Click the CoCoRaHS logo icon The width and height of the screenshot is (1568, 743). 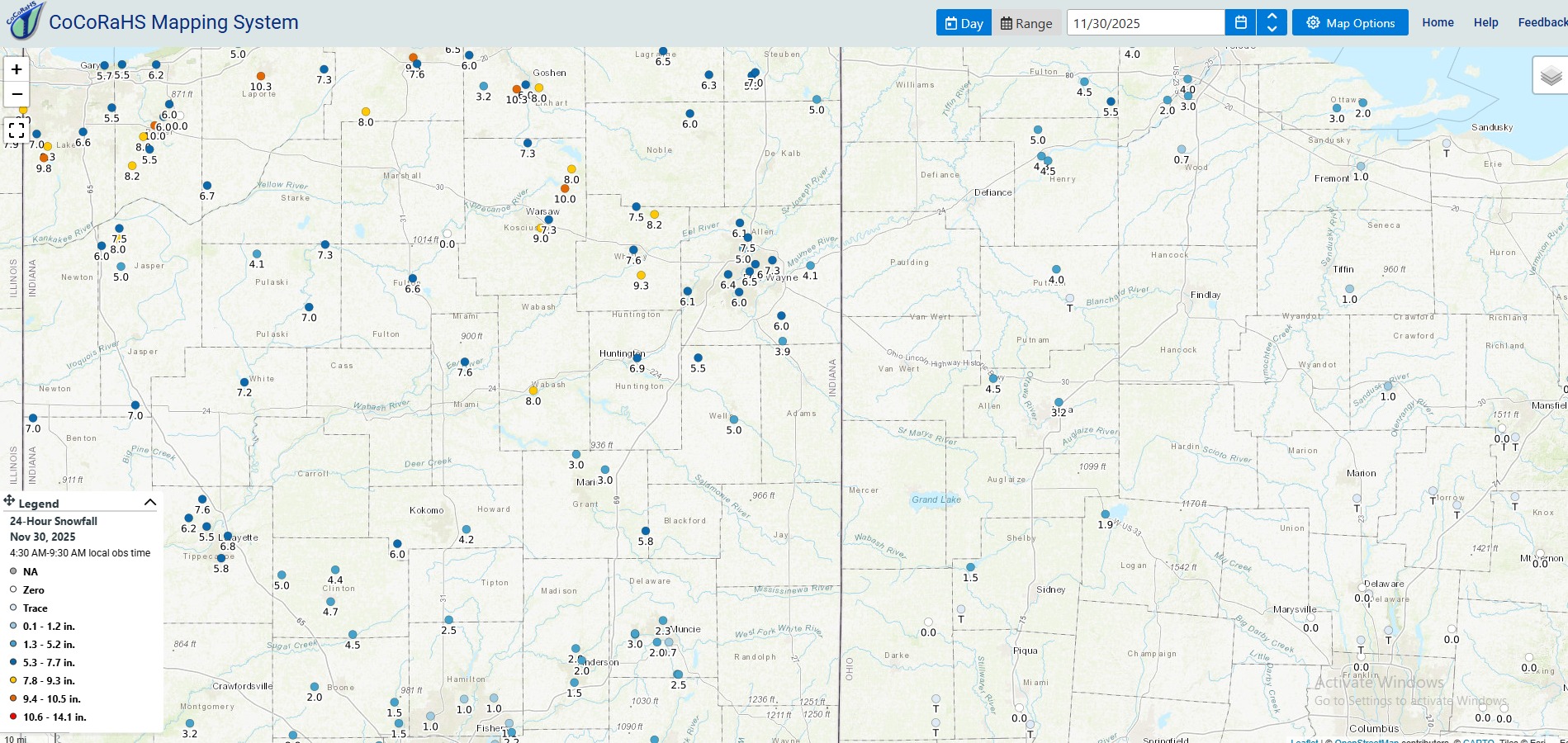click(26, 21)
